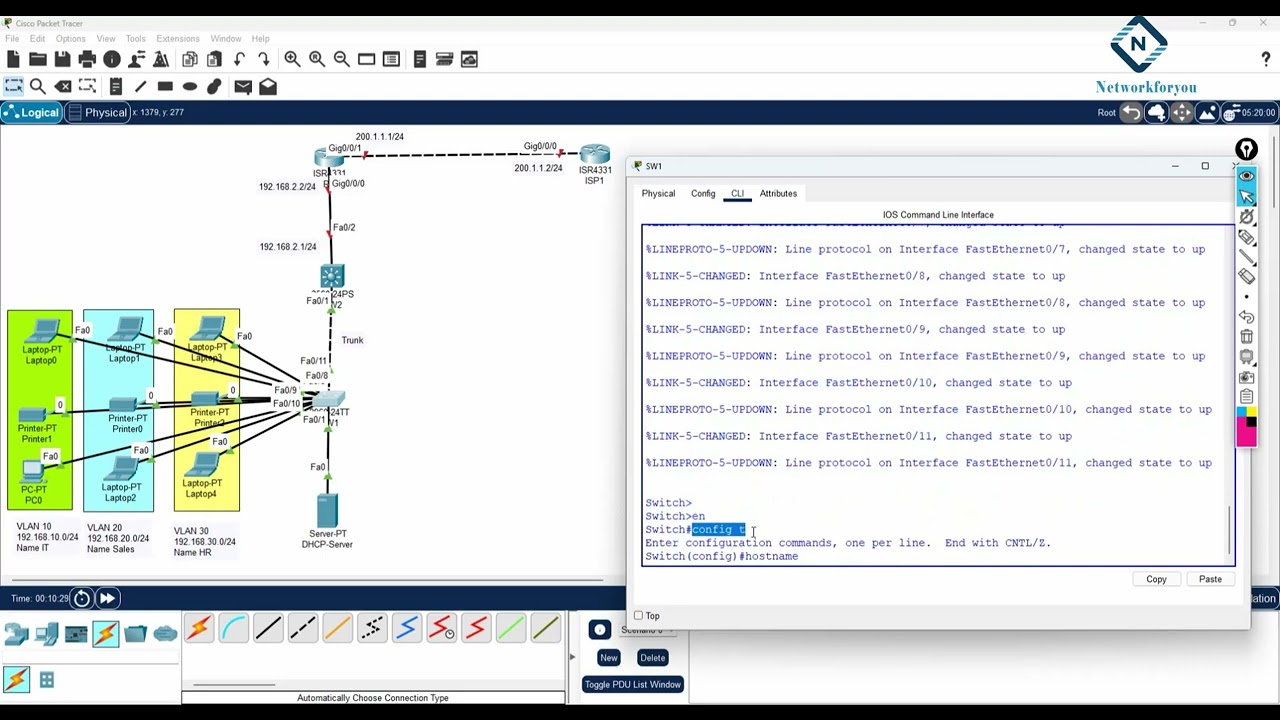
Task: Copy selection with the toolbar Copy icon
Action: pyautogui.click(x=190, y=59)
